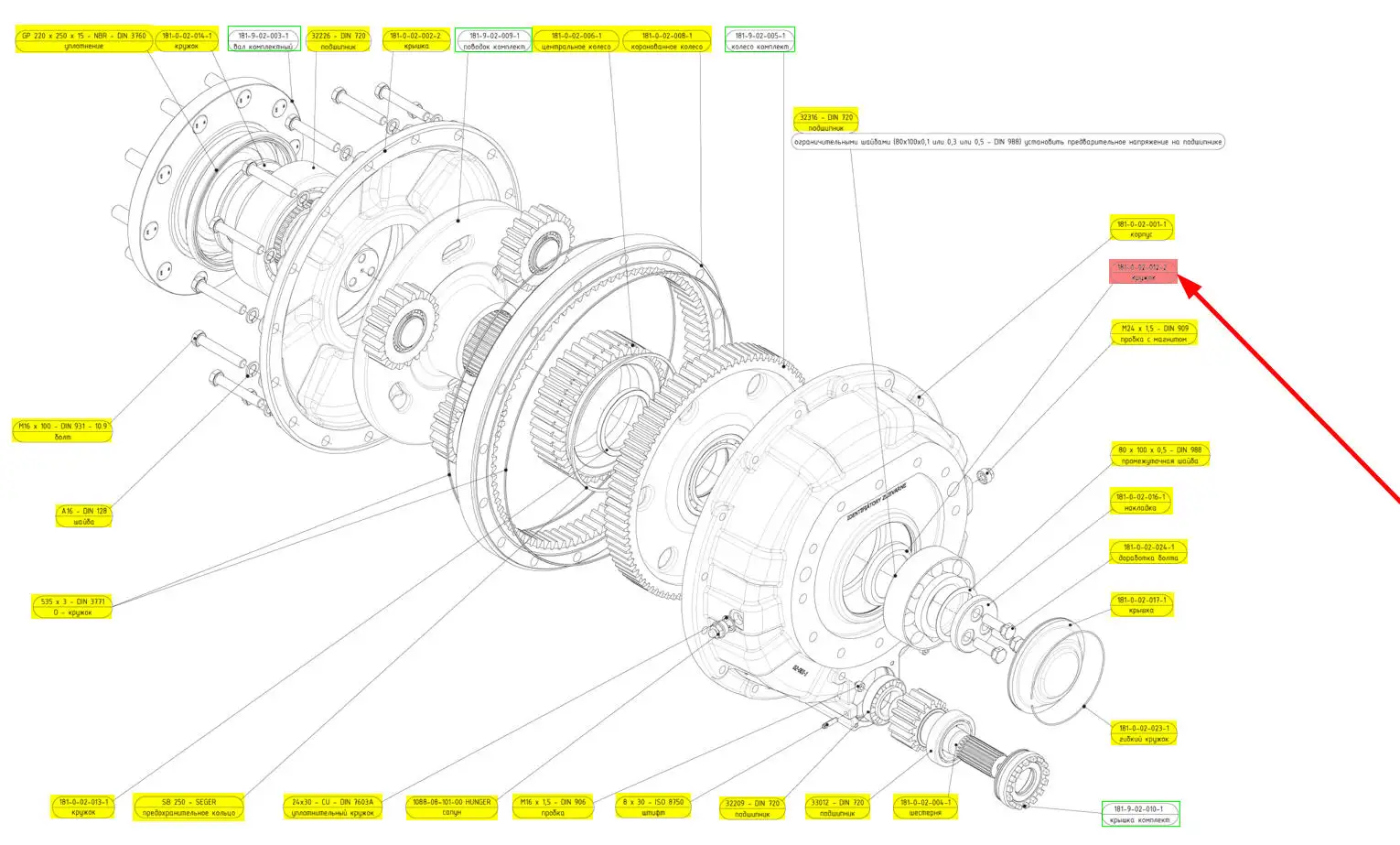Click the M24 x 1,5 DIN 909 plug label

pyautogui.click(x=1154, y=333)
